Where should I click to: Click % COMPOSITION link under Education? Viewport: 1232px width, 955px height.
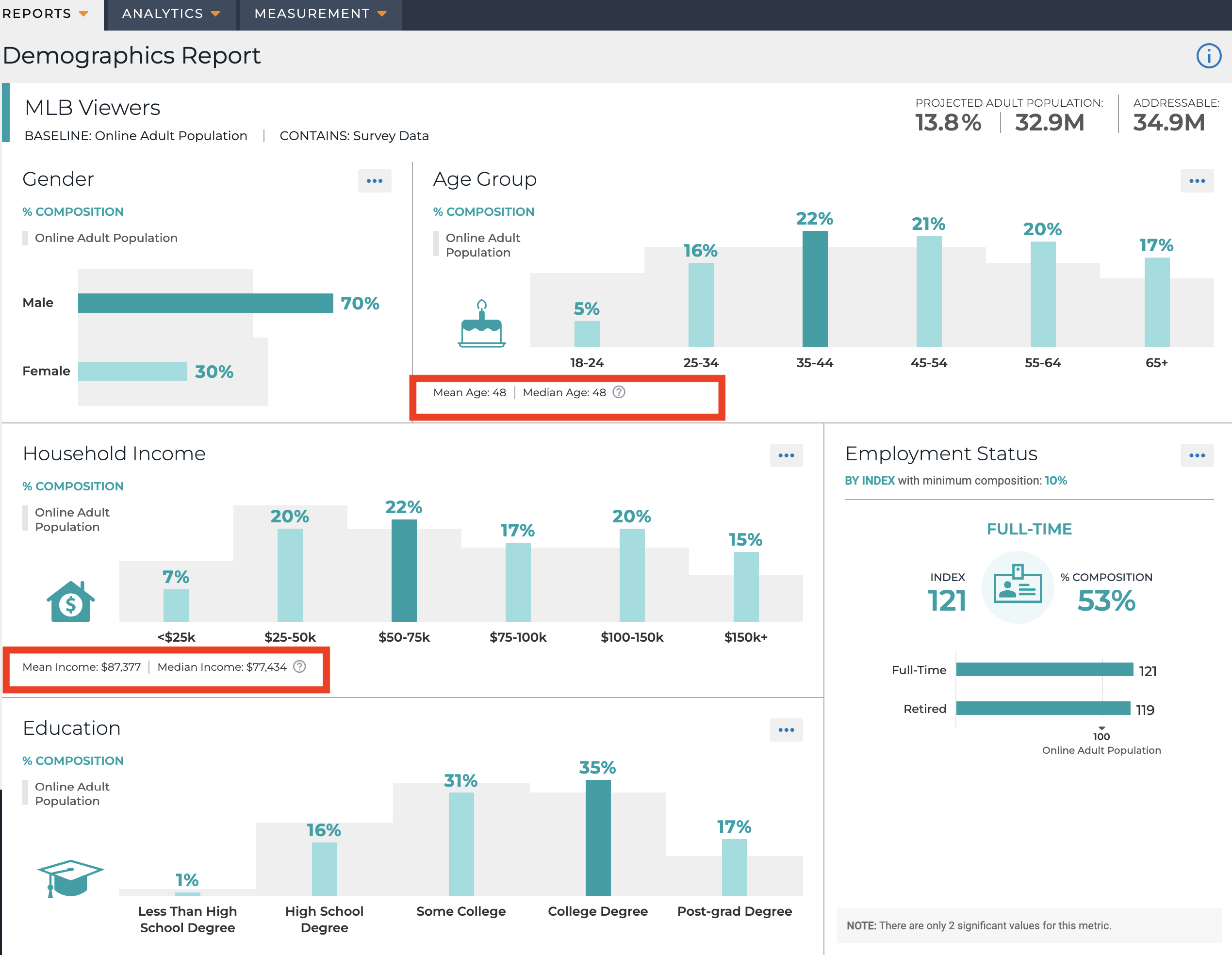click(x=73, y=761)
